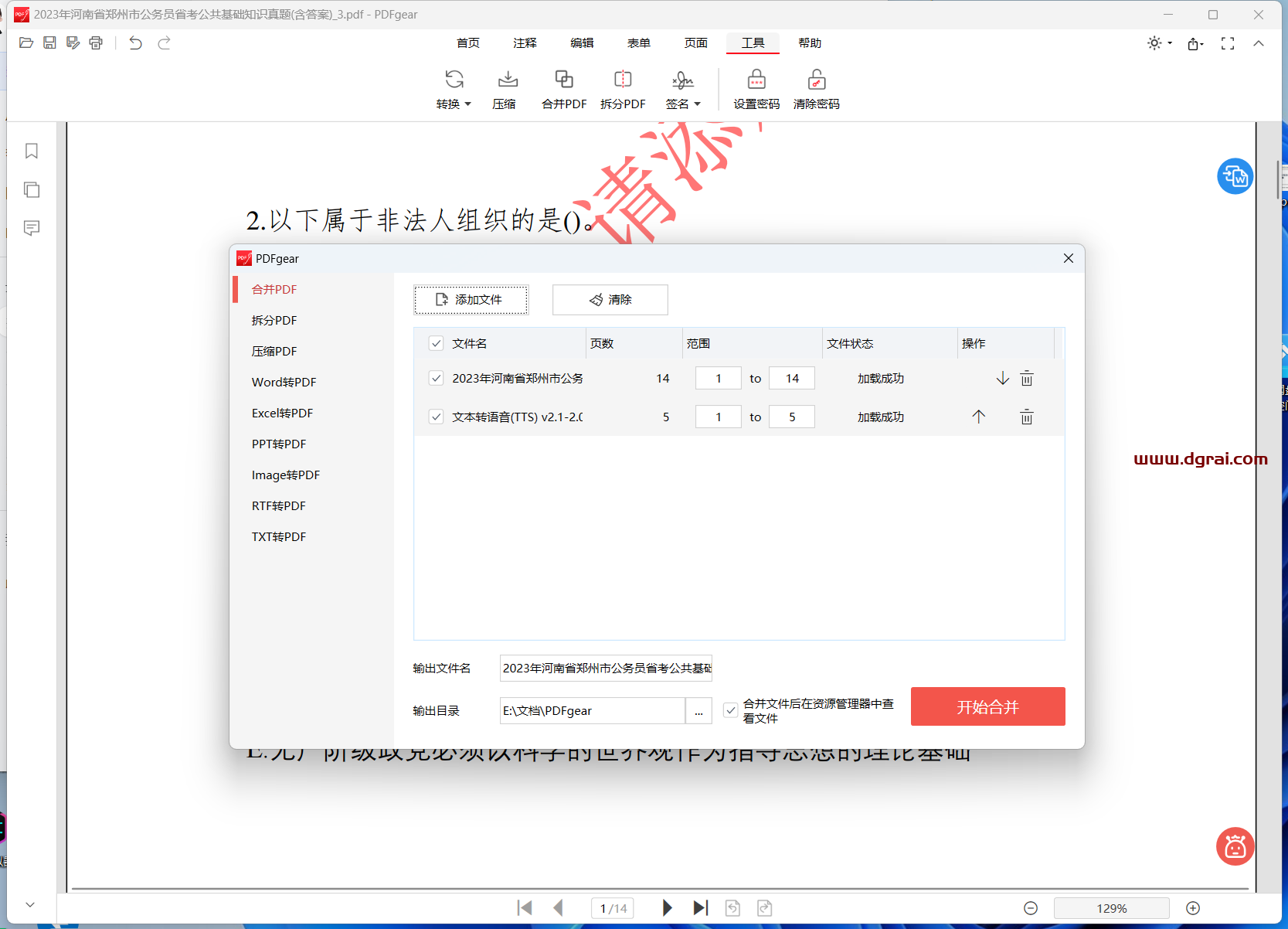The image size is (1288, 929).
Task: Move first file down with arrow
Action: tap(1003, 378)
